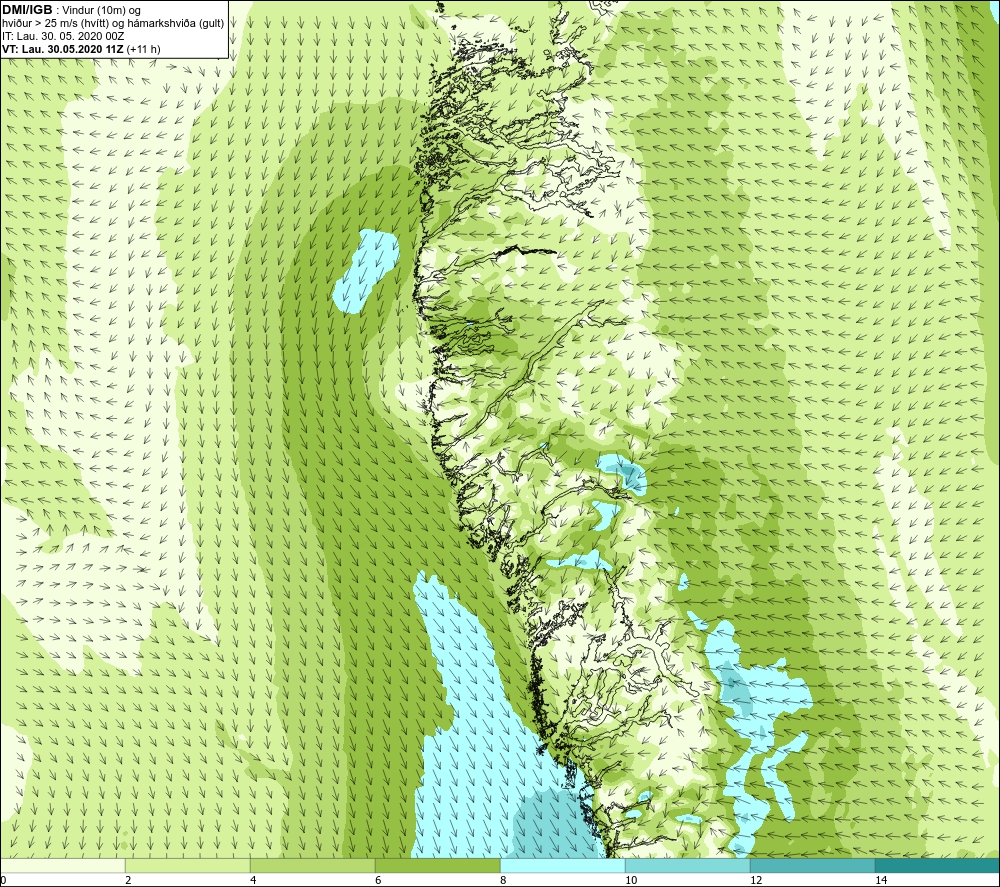Click the legend label '6'
The image size is (1000, 887).
[378, 880]
